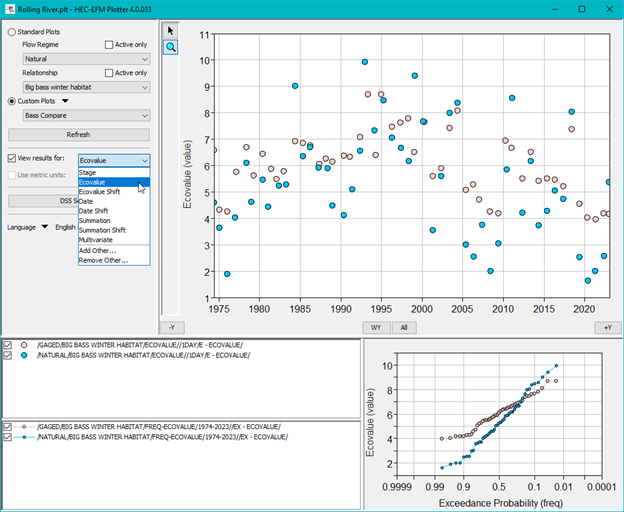Screen dimensions: 624x512
Task: Activate the magnifier zoom tool
Action: 171,47
